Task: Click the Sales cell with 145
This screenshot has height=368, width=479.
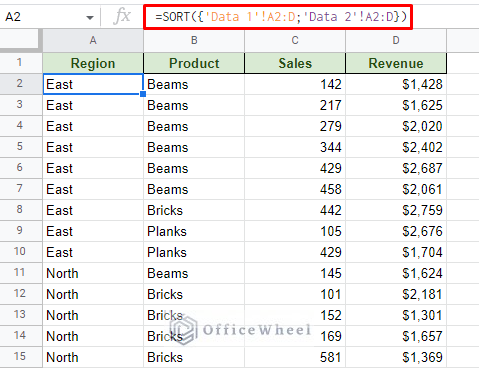Action: 295,273
